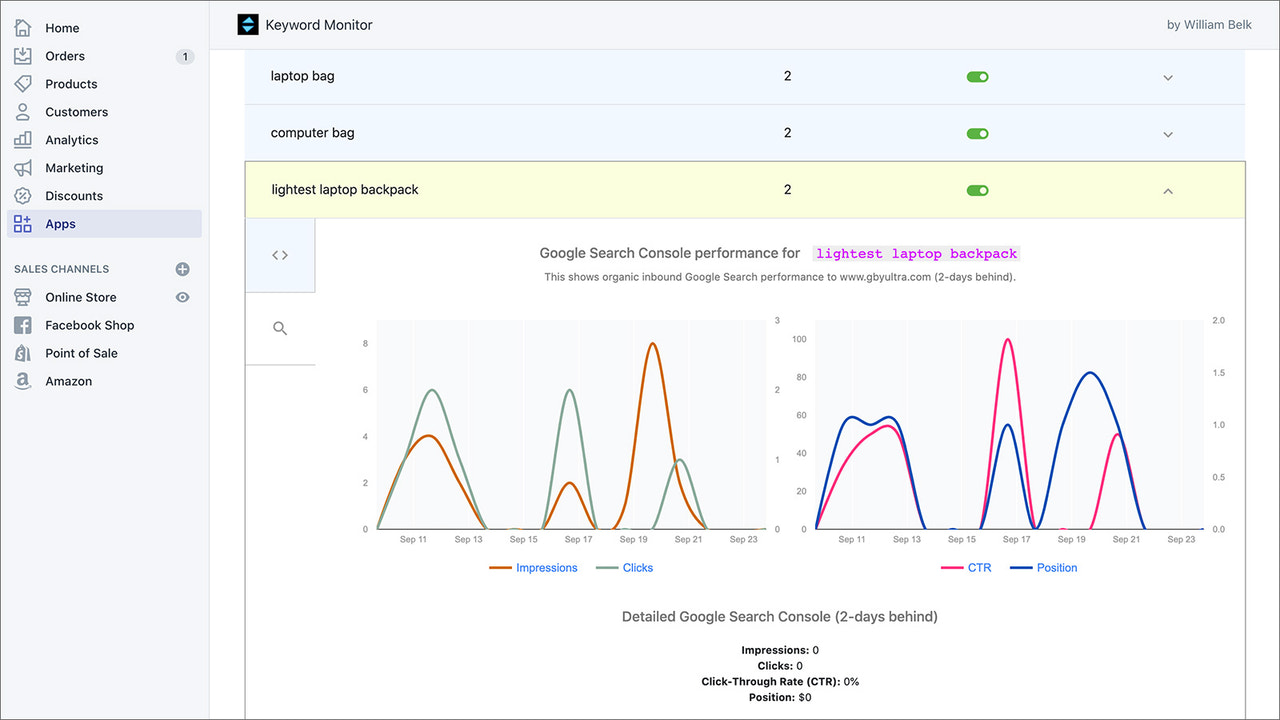
Task: Toggle off 'lightest laptop backpack' monitoring
Action: 977,190
